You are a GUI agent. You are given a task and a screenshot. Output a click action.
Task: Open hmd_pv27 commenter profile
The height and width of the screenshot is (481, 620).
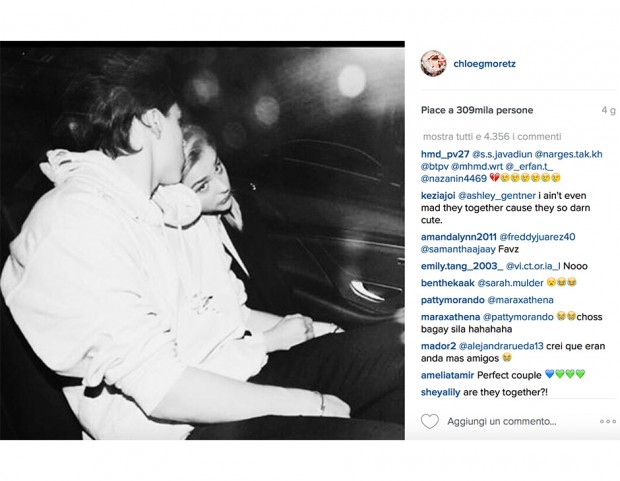(x=445, y=154)
